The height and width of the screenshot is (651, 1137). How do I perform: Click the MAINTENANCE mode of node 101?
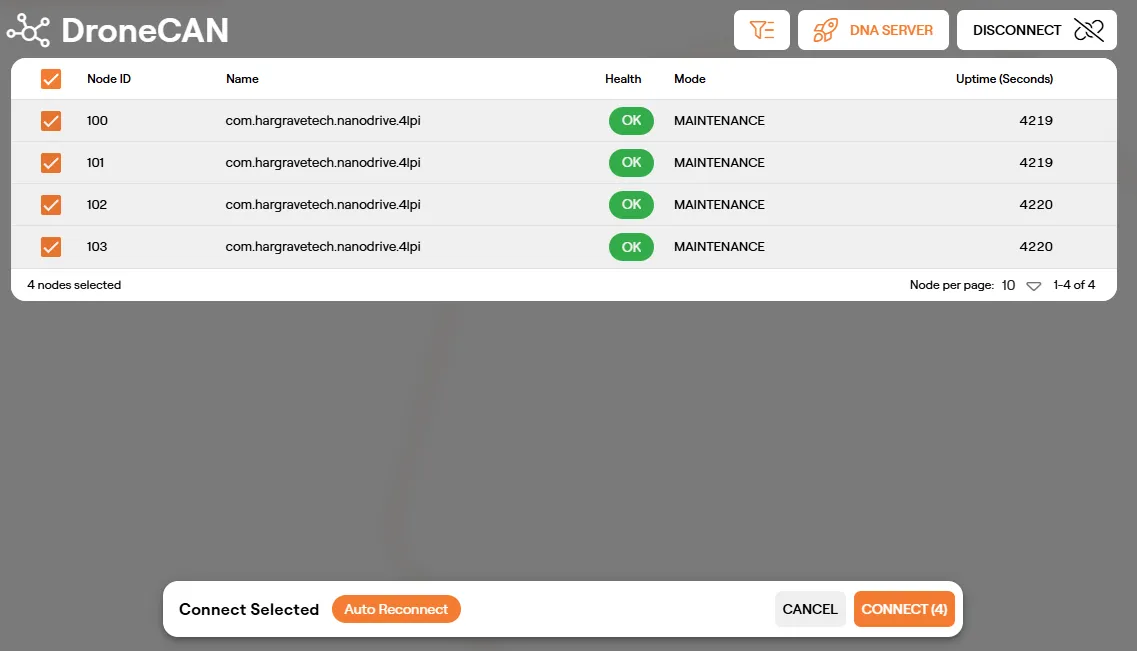pyautogui.click(x=719, y=162)
